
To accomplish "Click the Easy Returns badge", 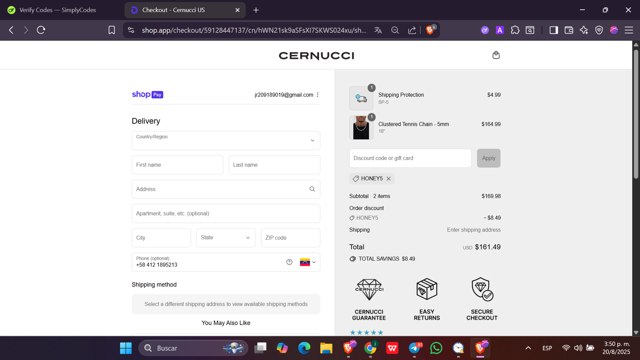I will pyautogui.click(x=427, y=299).
